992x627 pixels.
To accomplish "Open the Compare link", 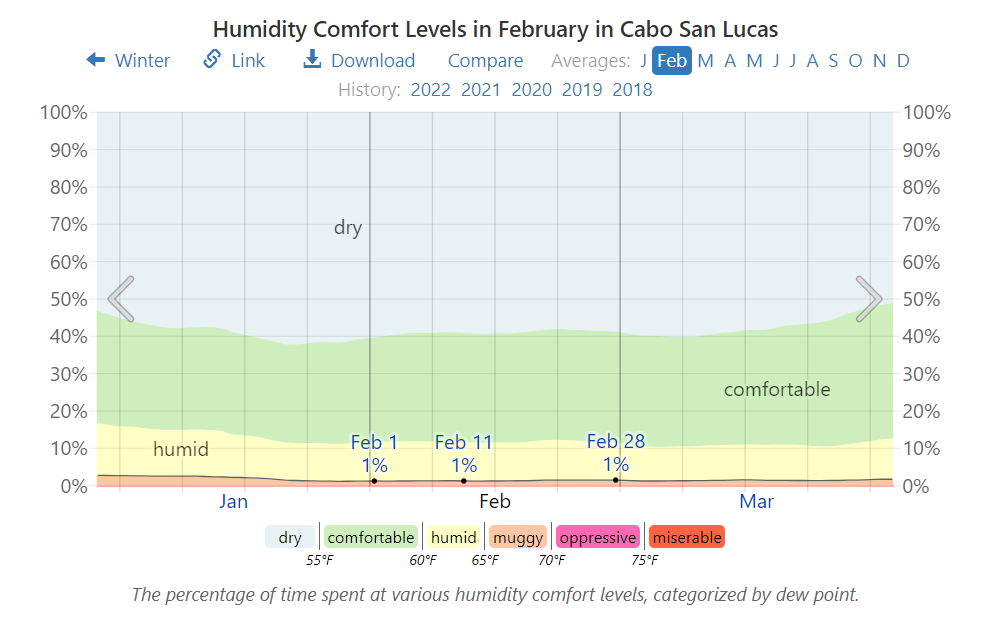I will [x=485, y=61].
